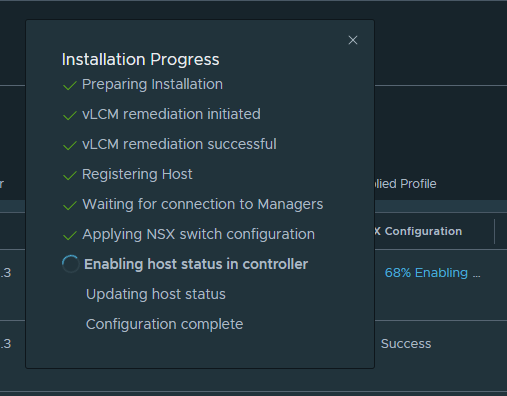This screenshot has width=507, height=396.
Task: Sort by the NSX Configuration column header
Action: pos(418,231)
